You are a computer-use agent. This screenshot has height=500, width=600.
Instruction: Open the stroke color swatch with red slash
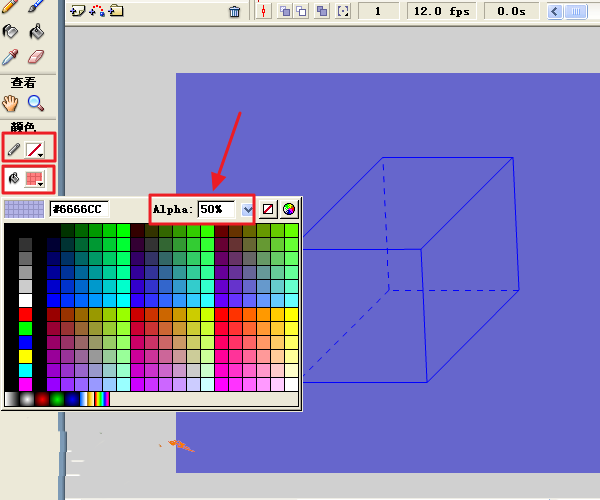(x=34, y=150)
